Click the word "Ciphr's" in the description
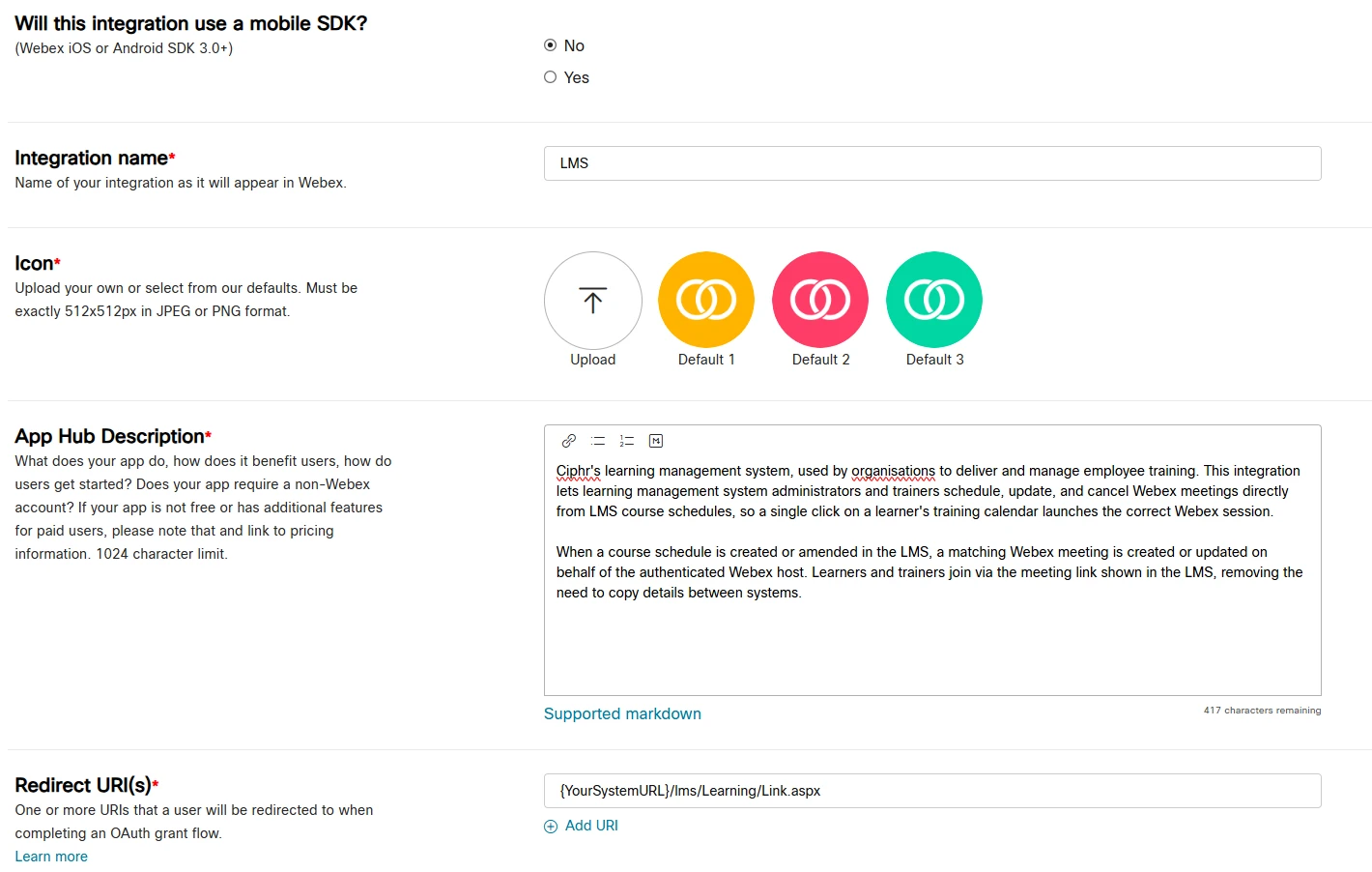This screenshot has width=1372, height=872. tap(579, 471)
